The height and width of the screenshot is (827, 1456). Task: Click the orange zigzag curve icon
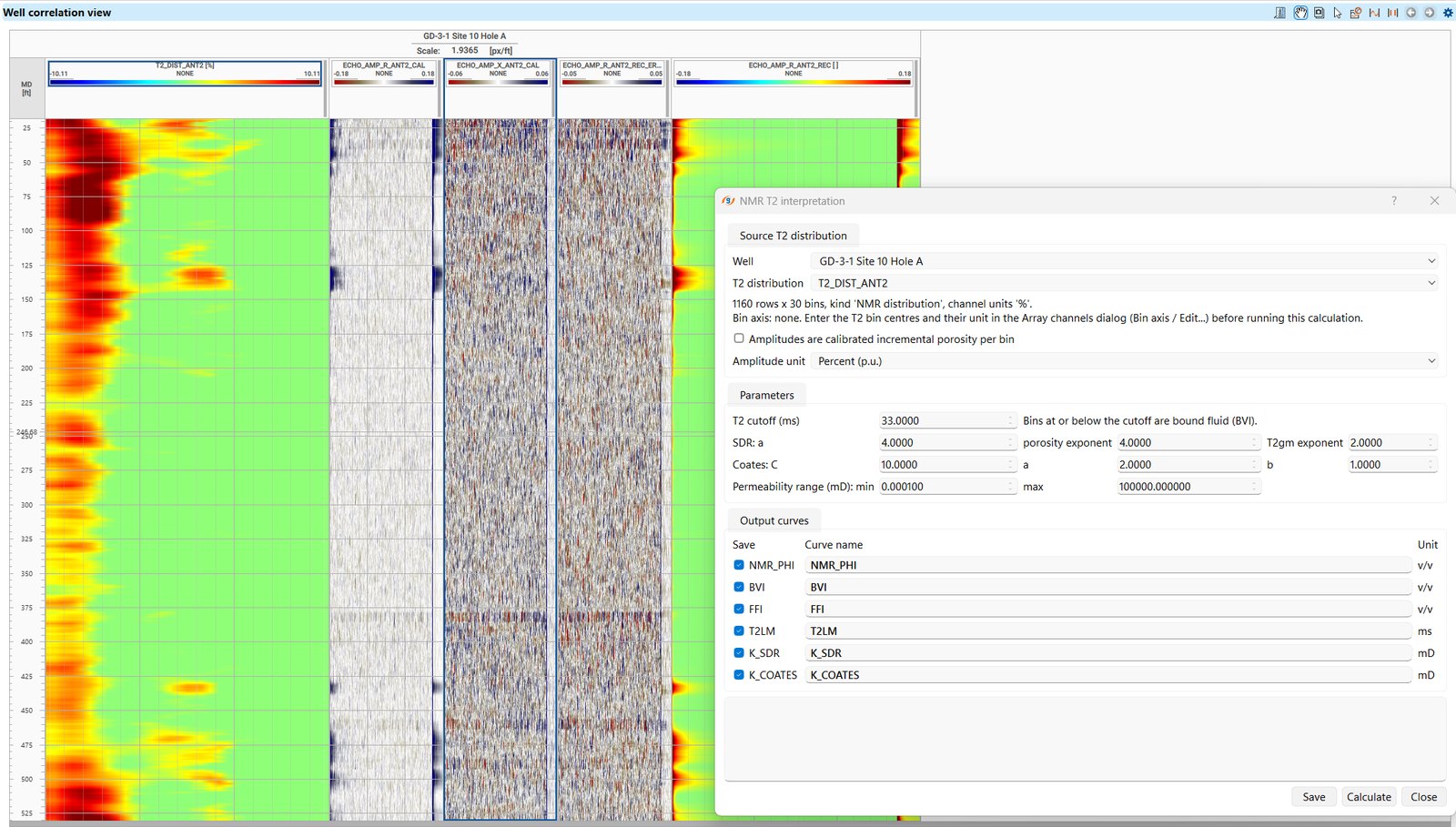tap(1374, 13)
